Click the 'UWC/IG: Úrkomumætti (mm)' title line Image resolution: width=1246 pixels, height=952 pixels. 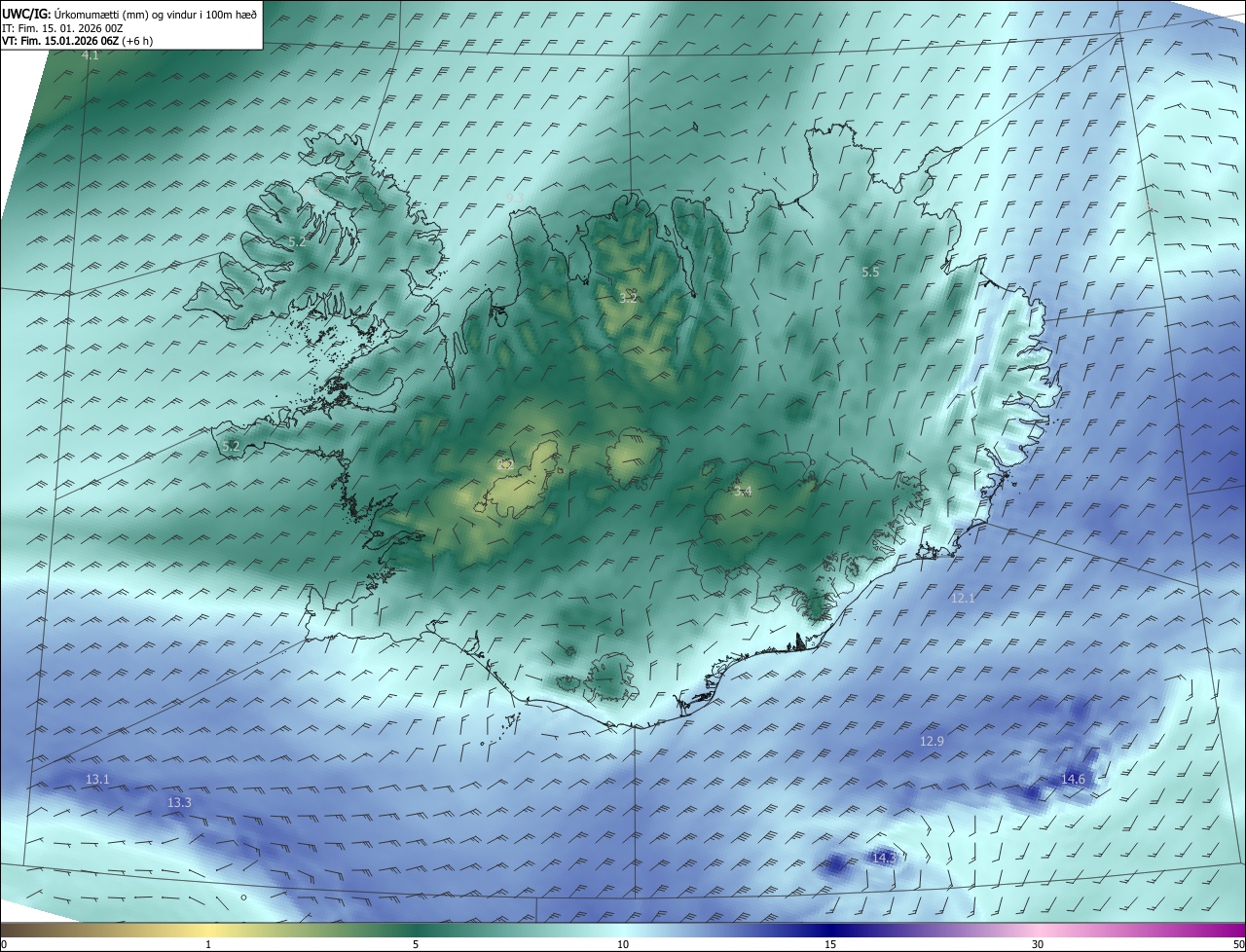pos(128,14)
